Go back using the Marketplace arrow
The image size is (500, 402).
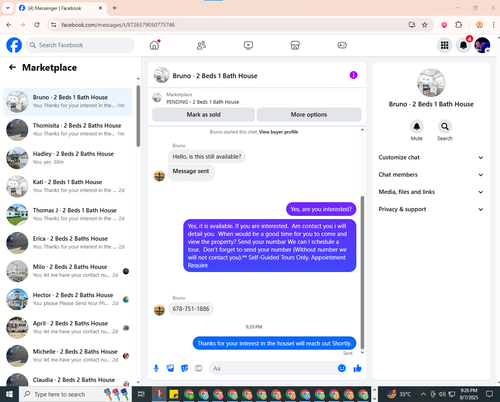[12, 67]
